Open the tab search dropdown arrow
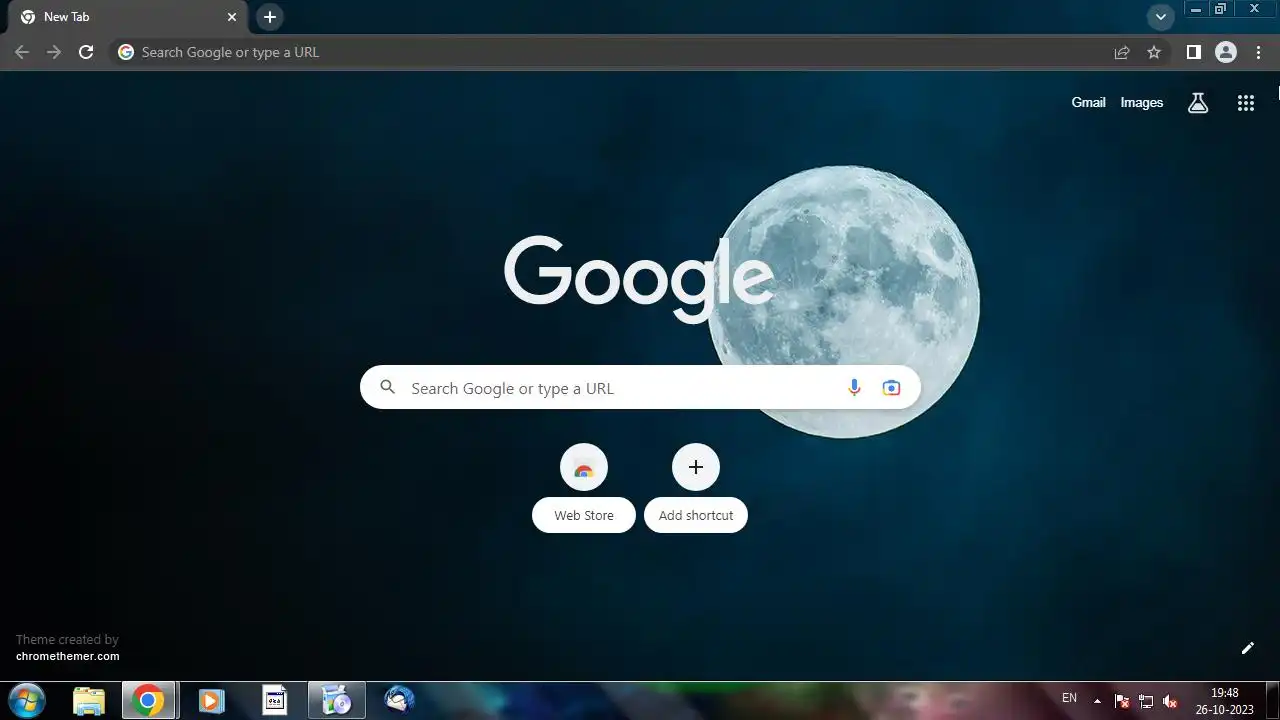1280x720 pixels. coord(1160,17)
